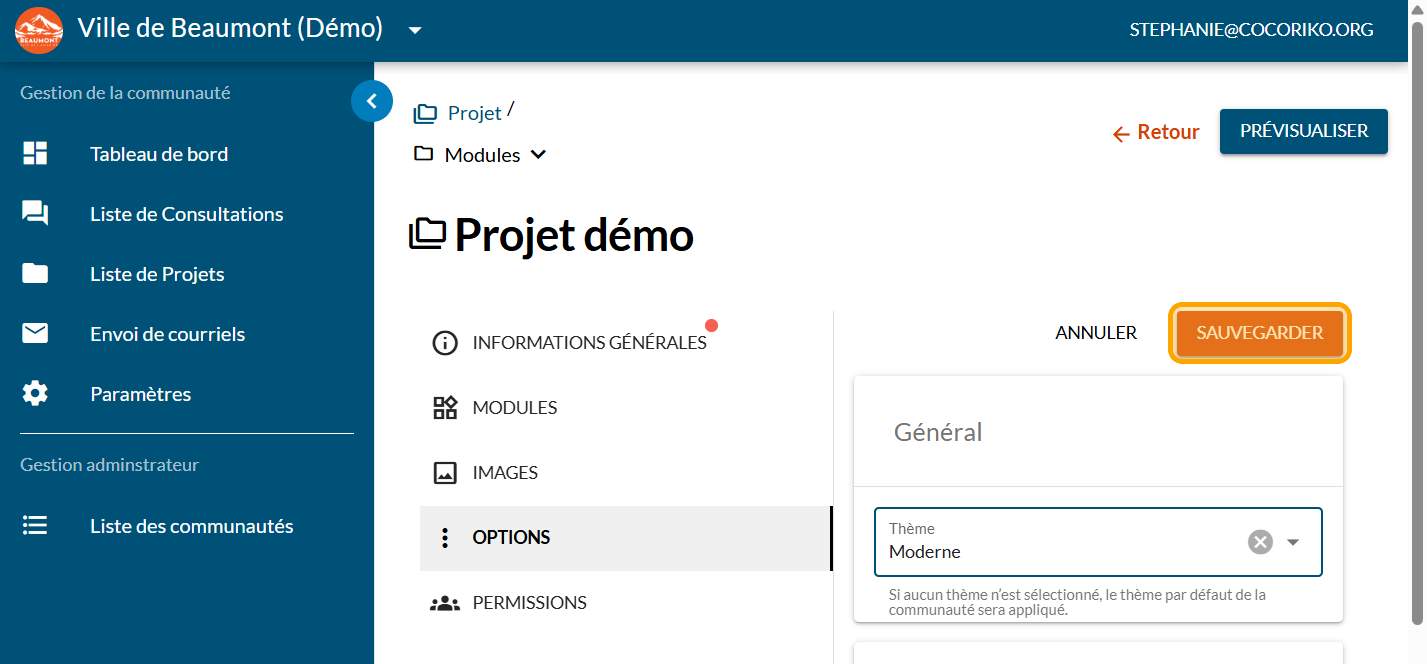The width and height of the screenshot is (1427, 664).
Task: Select the Images tab
Action: pyautogui.click(x=504, y=473)
